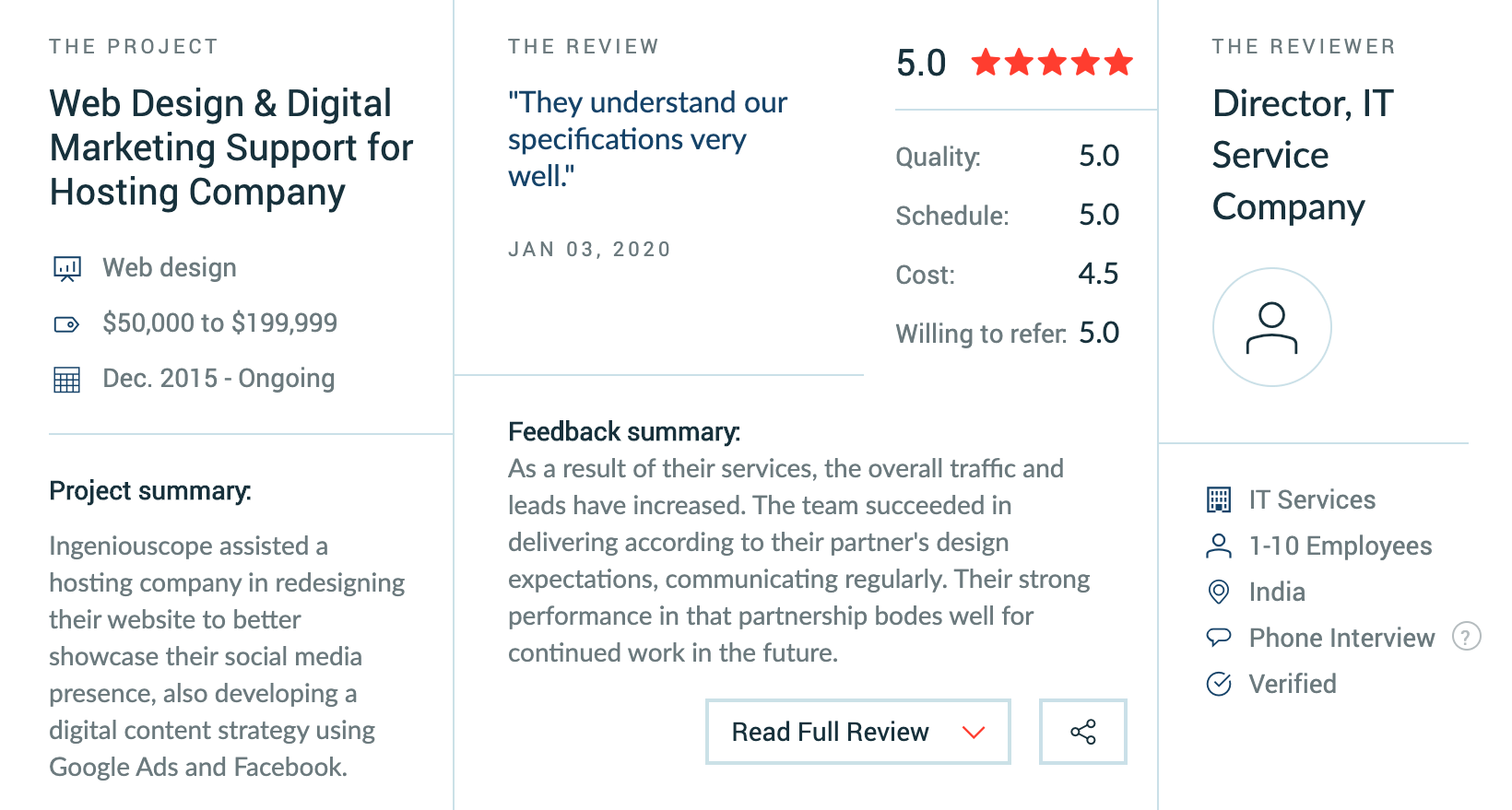The width and height of the screenshot is (1512, 810).
Task: Click the 1-10 Employees person icon
Action: (1219, 546)
